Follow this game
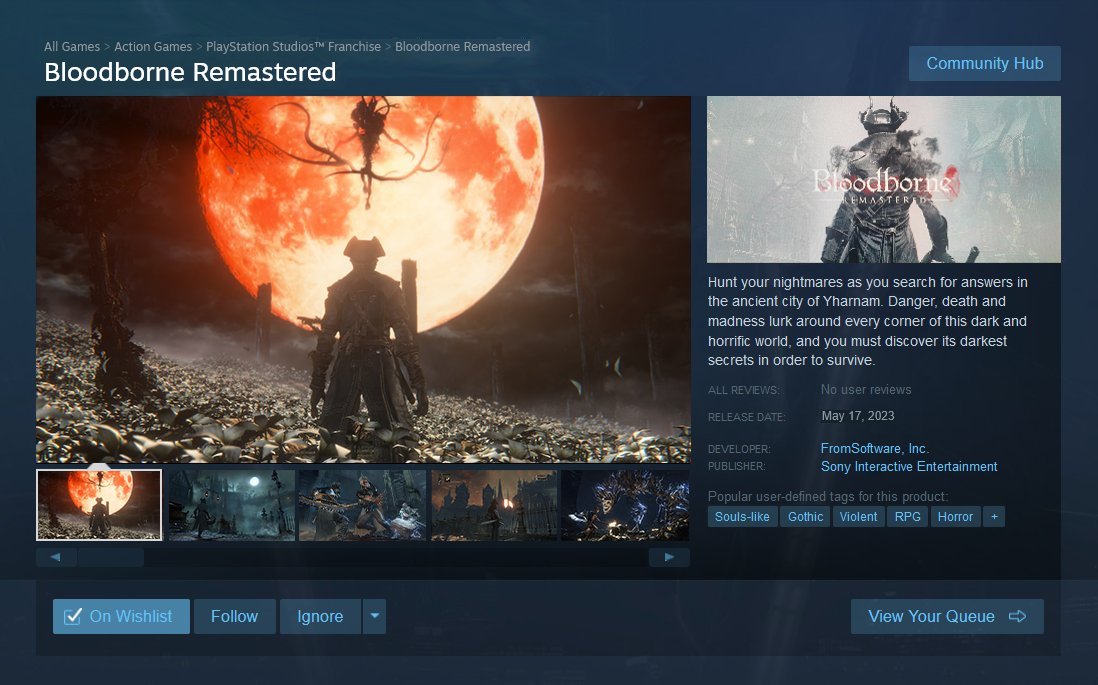Screen dimensions: 1098x685 tap(235, 616)
